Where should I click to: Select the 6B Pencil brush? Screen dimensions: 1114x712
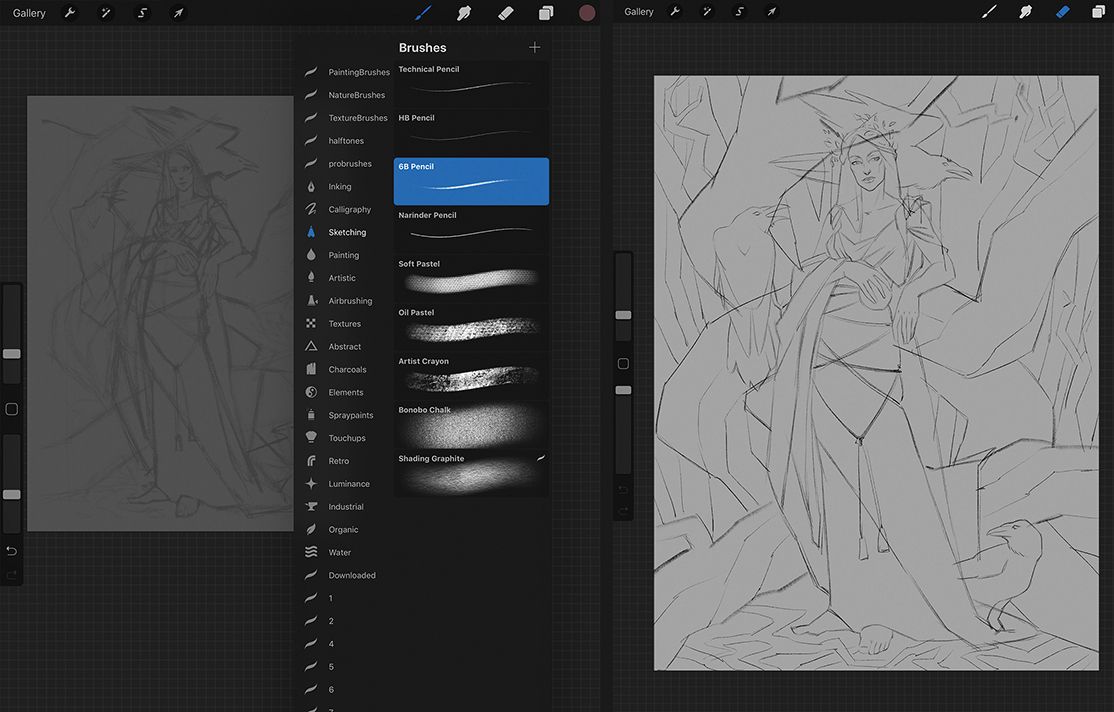coord(471,180)
